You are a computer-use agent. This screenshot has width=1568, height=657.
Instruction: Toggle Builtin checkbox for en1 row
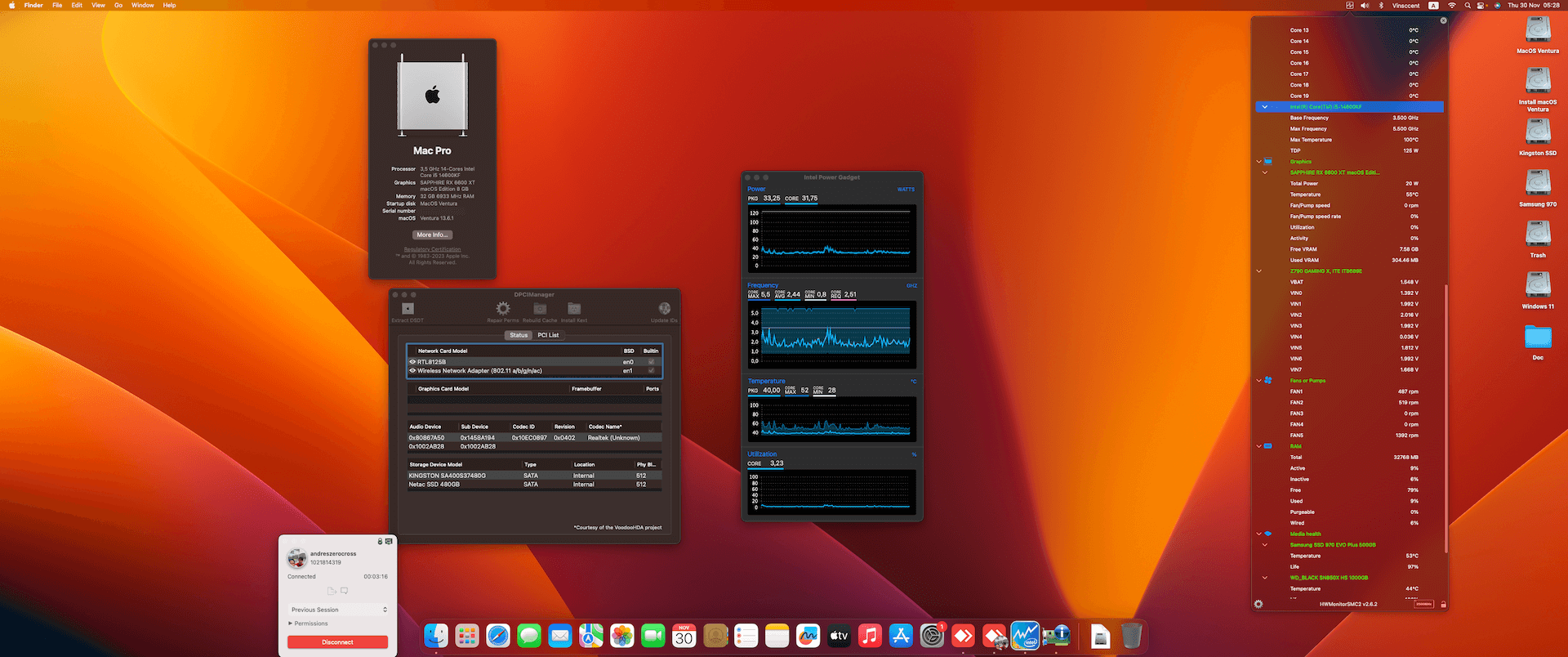pyautogui.click(x=651, y=370)
